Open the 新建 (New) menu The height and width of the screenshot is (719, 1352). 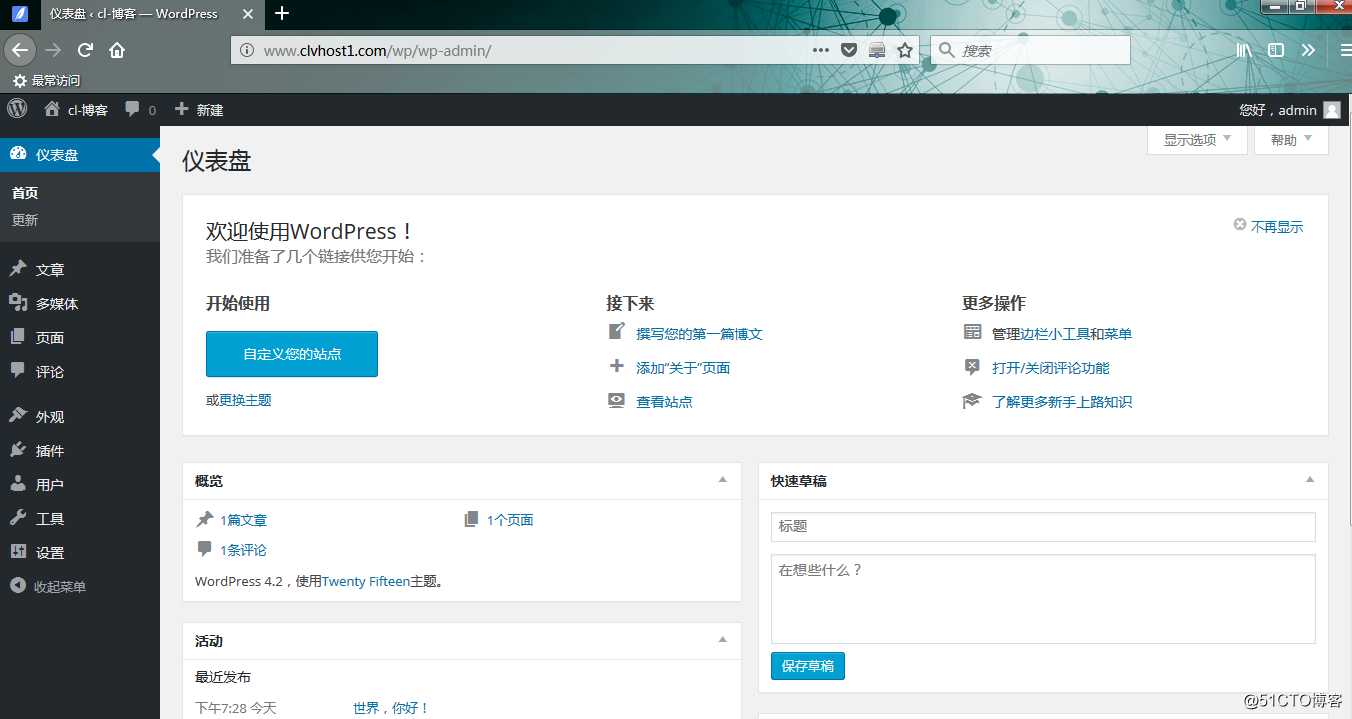coord(199,110)
